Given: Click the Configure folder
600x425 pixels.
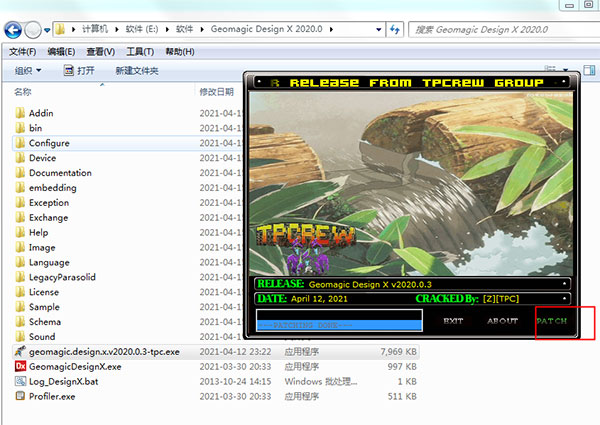Looking at the screenshot, I should pyautogui.click(x=48, y=143).
